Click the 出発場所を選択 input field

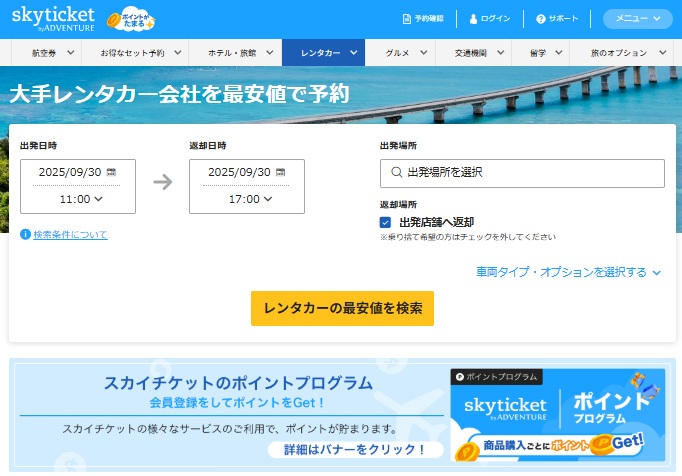coord(522,173)
